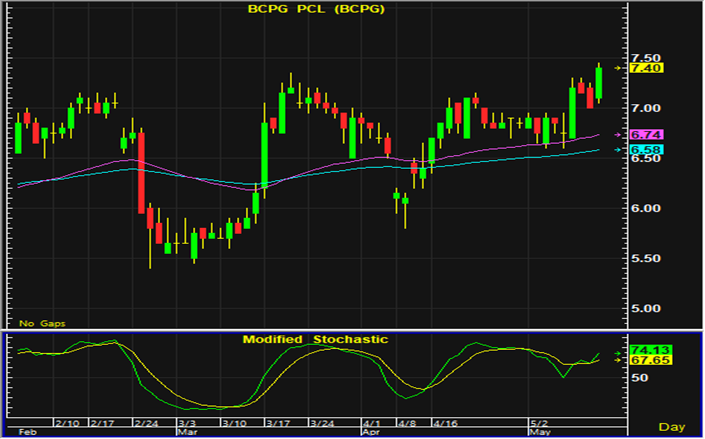
Task: Click the cyan 6.58 moving average label
Action: click(x=646, y=150)
